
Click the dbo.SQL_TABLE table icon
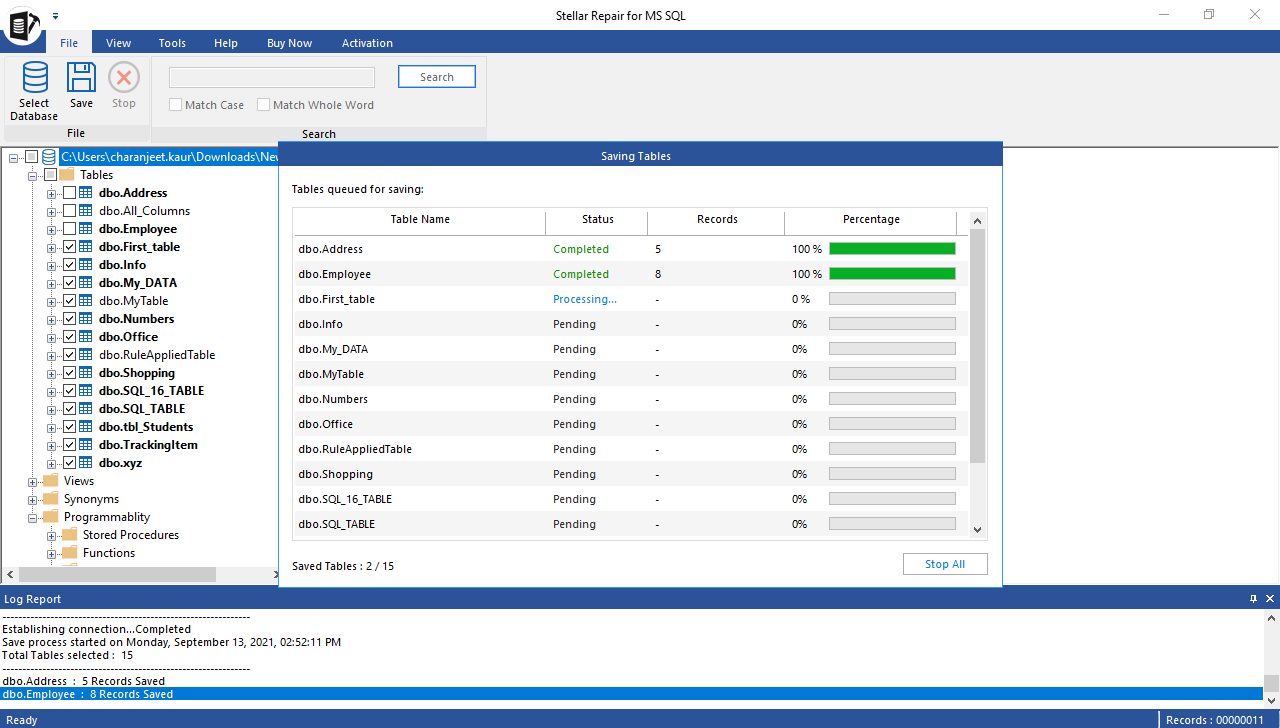click(x=86, y=409)
